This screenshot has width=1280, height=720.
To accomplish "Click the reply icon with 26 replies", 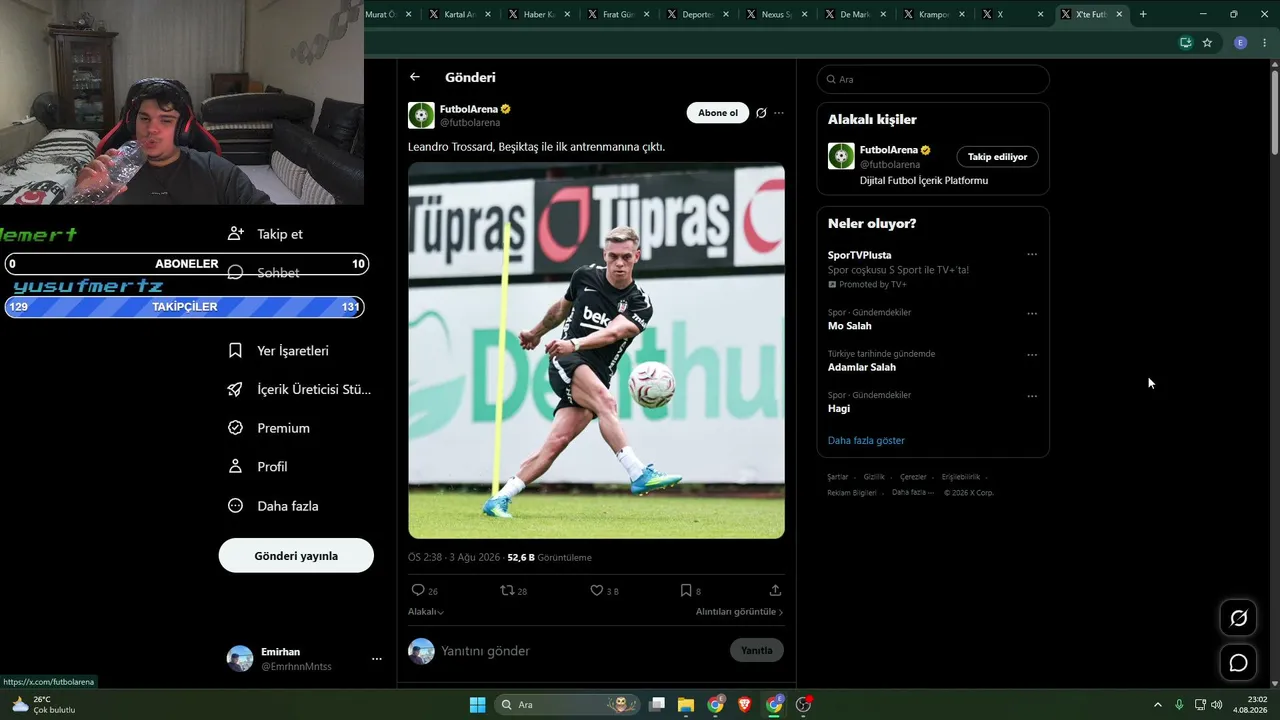I will click(x=418, y=590).
